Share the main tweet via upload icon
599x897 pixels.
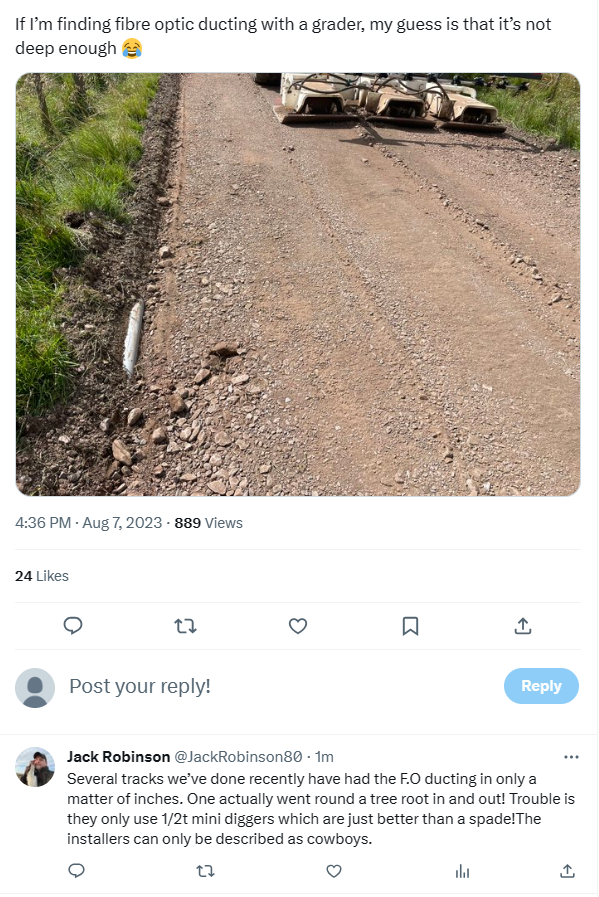coord(521,624)
